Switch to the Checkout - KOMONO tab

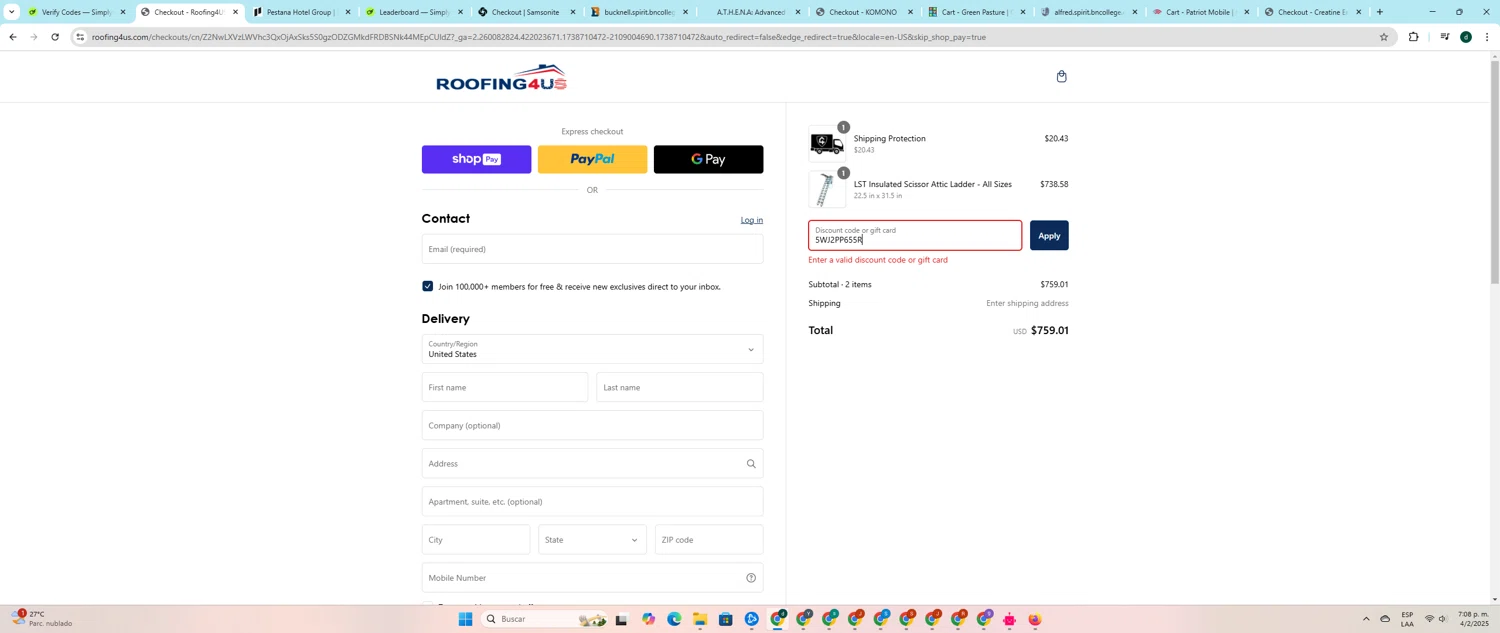pyautogui.click(x=862, y=12)
